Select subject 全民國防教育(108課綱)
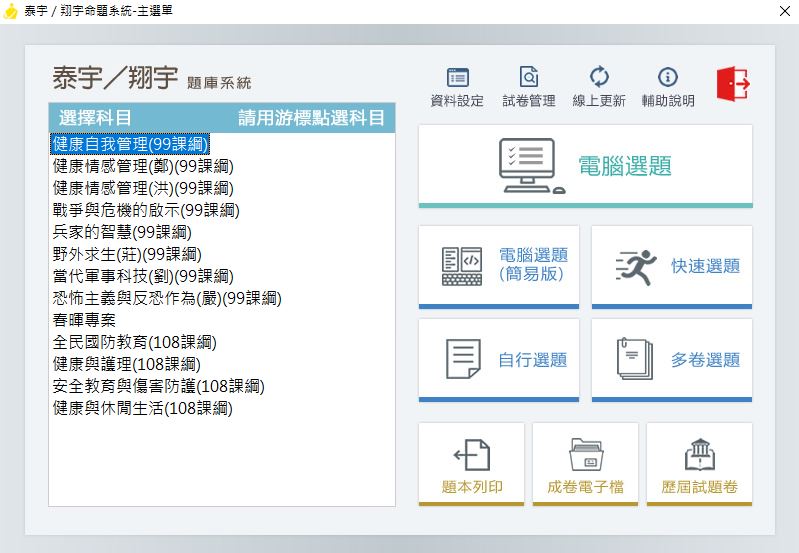The height and width of the screenshot is (553, 799). click(x=135, y=342)
